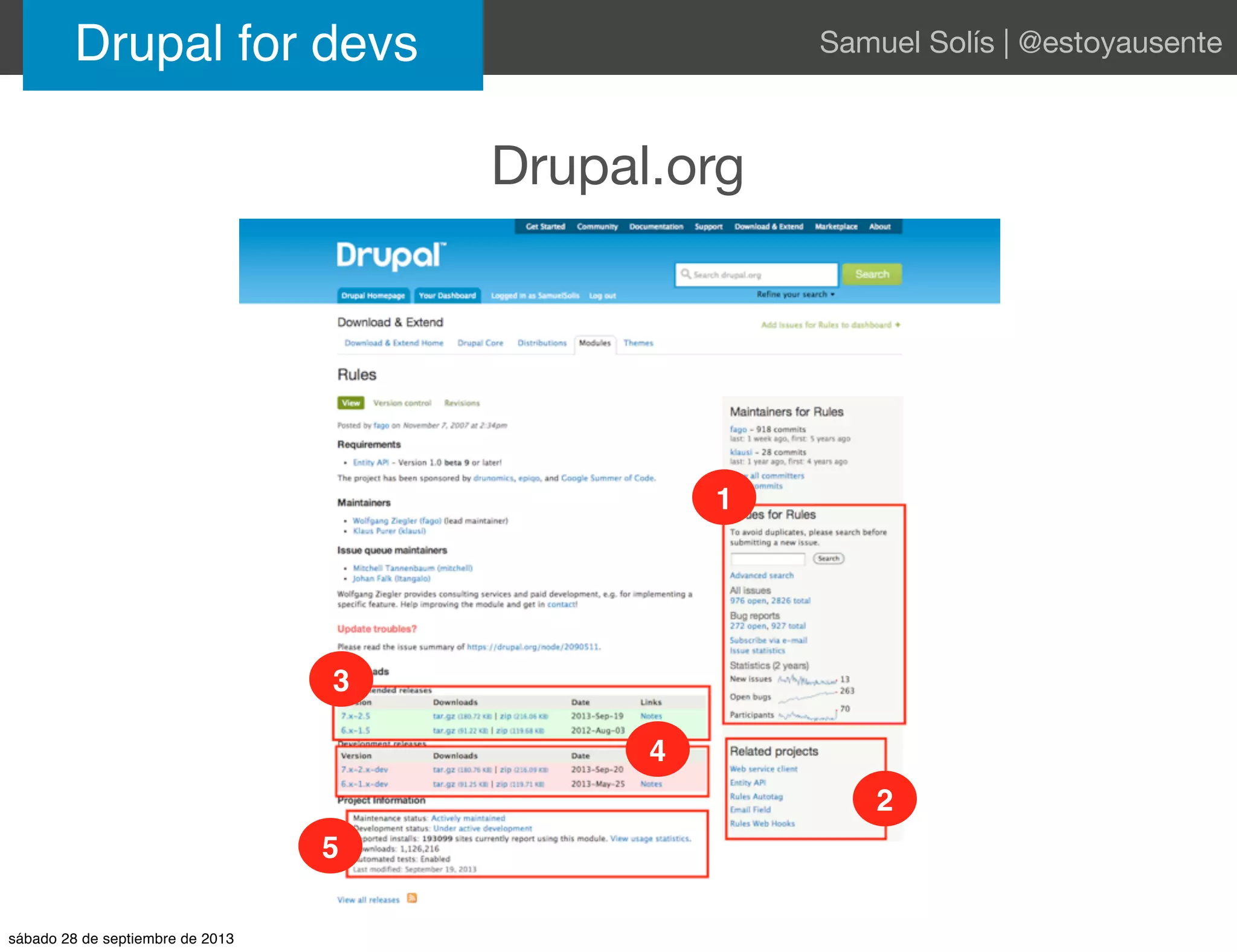Open Rules Autotag related project
1237x952 pixels.
[x=756, y=797]
